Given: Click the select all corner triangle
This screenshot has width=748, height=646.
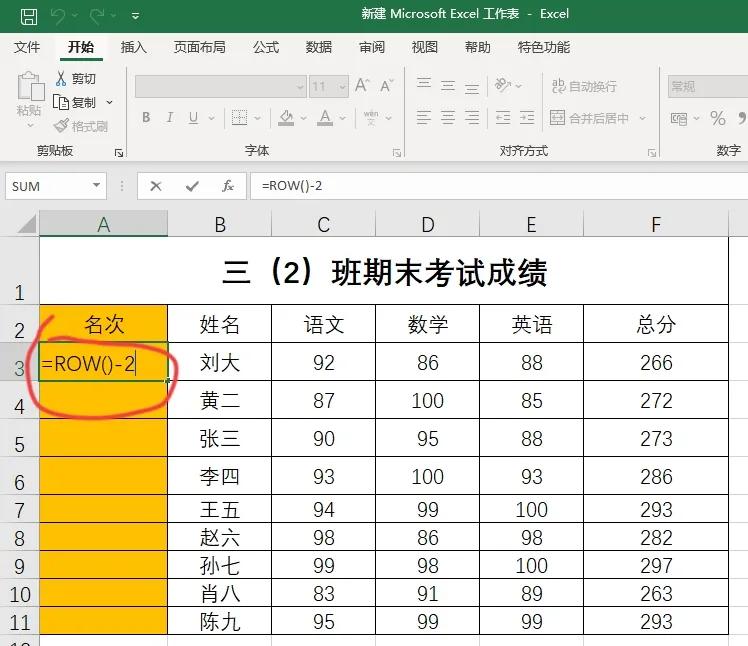Looking at the screenshot, I should [26, 224].
